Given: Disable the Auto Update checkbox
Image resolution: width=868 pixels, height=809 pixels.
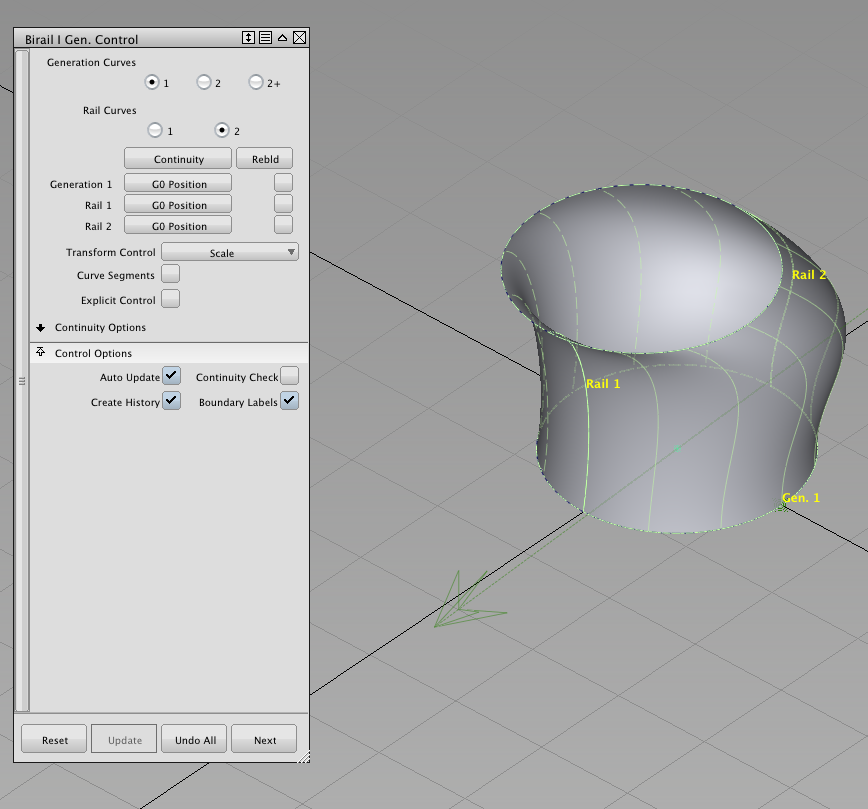Looking at the screenshot, I should (x=170, y=376).
